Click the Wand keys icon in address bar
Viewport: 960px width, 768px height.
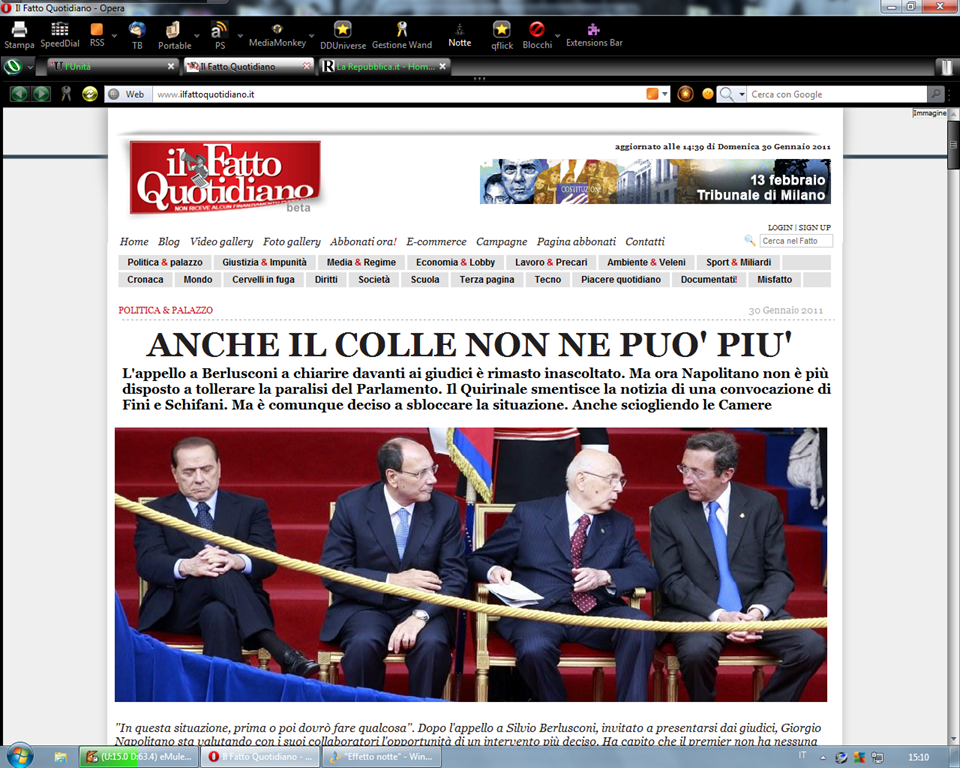pyautogui.click(x=66, y=94)
